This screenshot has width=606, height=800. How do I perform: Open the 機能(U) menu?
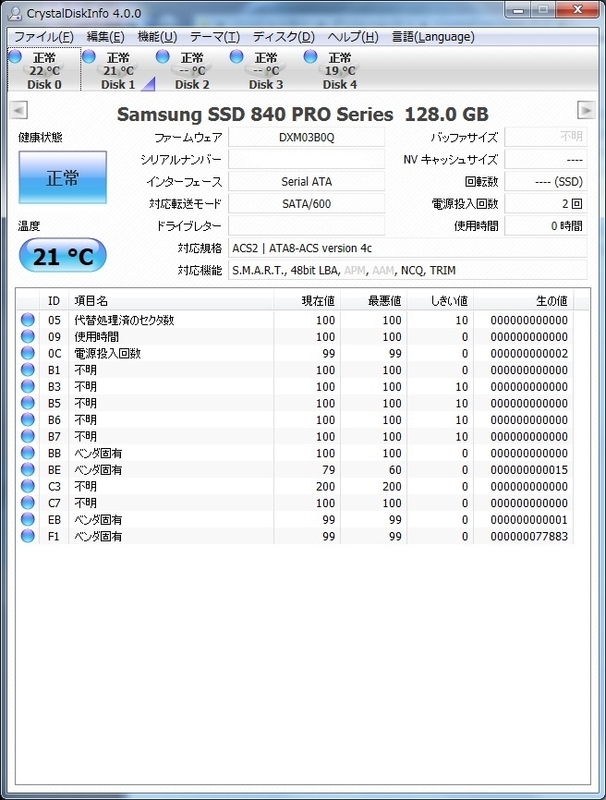157,37
